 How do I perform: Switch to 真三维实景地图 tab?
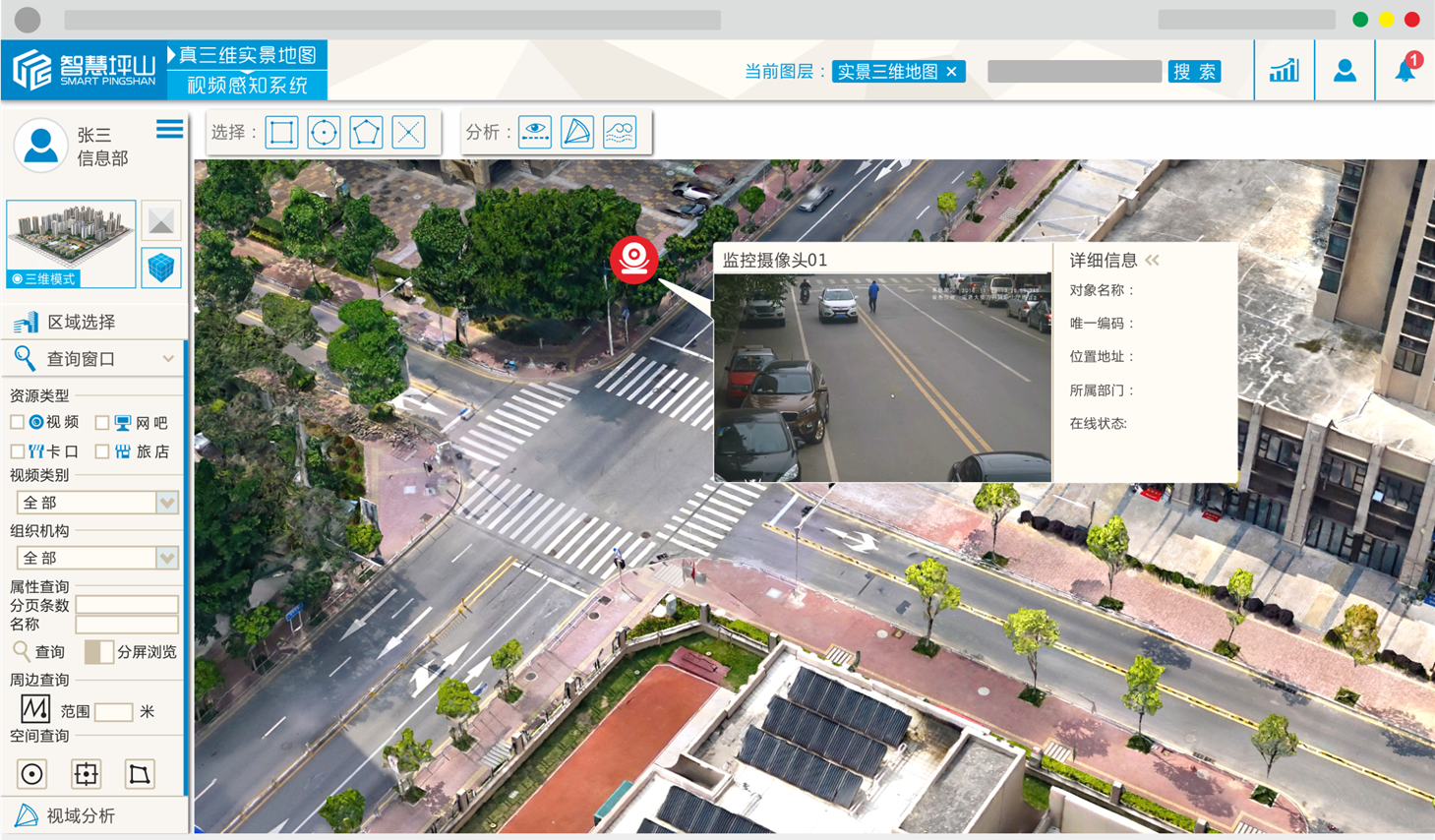coord(247,55)
